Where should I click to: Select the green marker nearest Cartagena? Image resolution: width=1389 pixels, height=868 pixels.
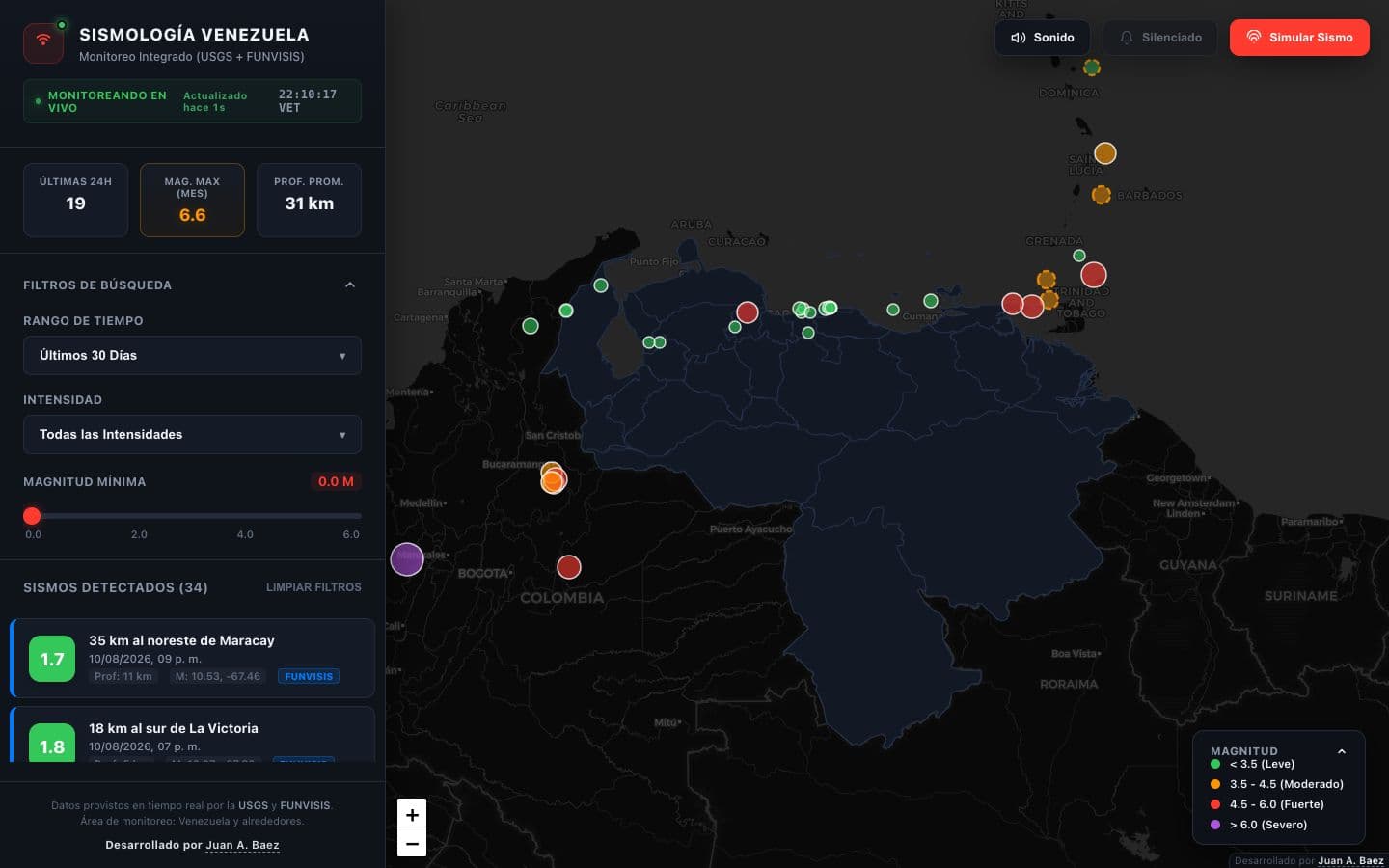(531, 326)
